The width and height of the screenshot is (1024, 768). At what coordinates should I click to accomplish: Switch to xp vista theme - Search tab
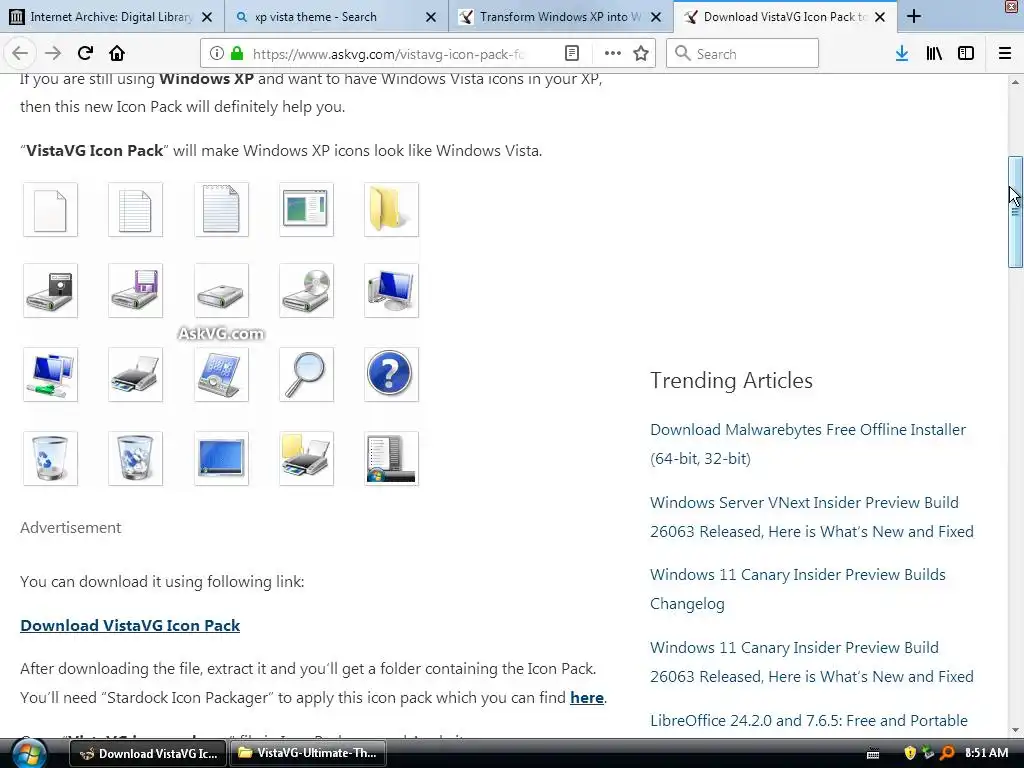[x=336, y=17]
